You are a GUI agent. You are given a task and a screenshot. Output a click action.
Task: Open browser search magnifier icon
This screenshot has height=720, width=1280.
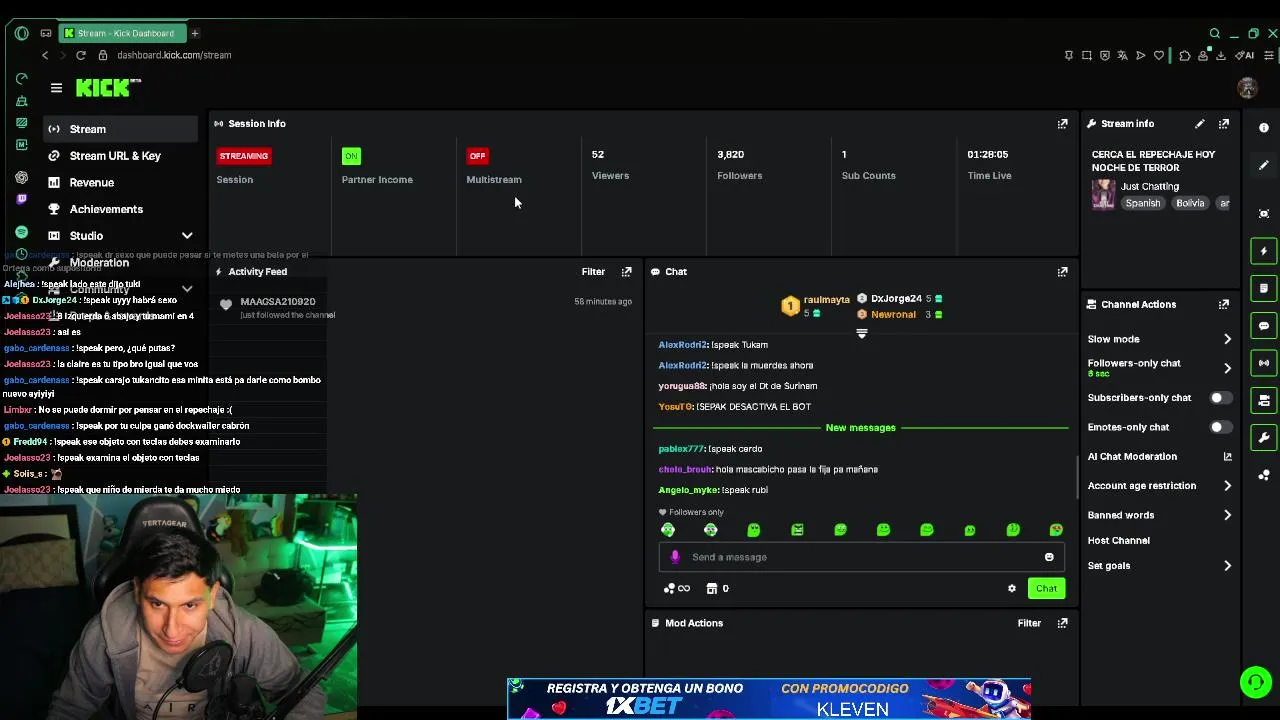pyautogui.click(x=1215, y=33)
